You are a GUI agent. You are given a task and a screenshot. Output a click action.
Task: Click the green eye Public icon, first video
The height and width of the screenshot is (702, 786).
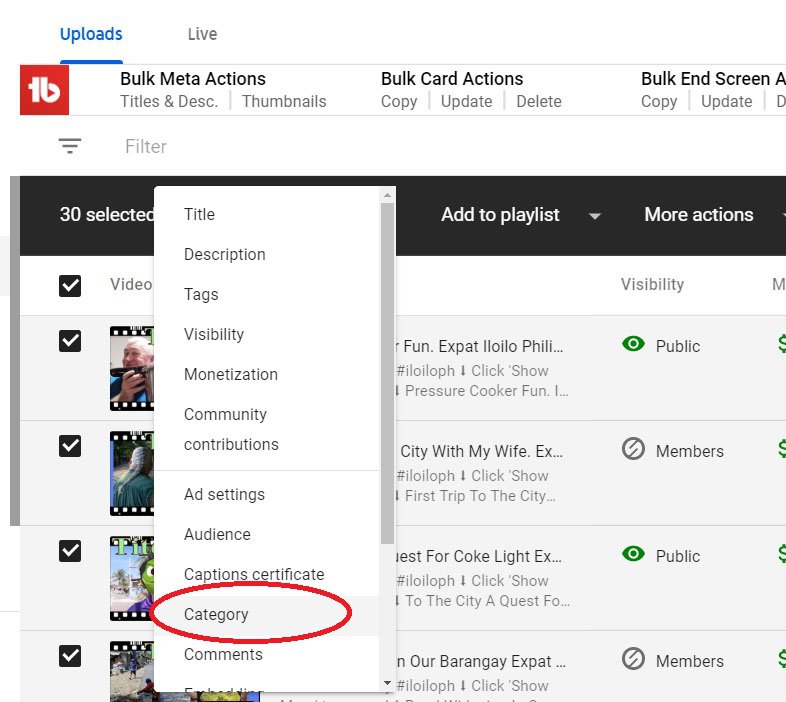point(633,345)
